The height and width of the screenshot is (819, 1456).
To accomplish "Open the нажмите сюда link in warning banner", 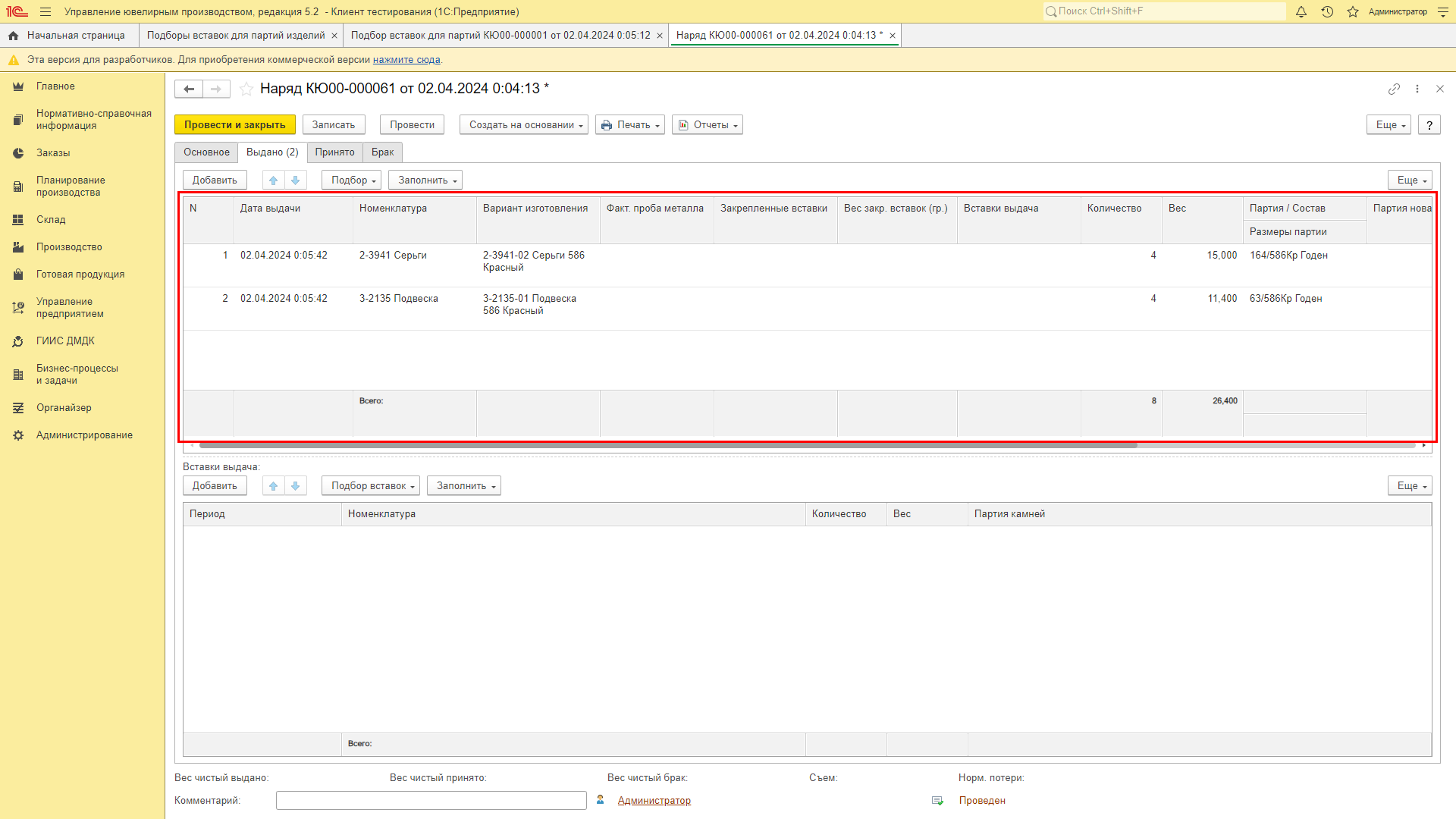I will [x=406, y=60].
